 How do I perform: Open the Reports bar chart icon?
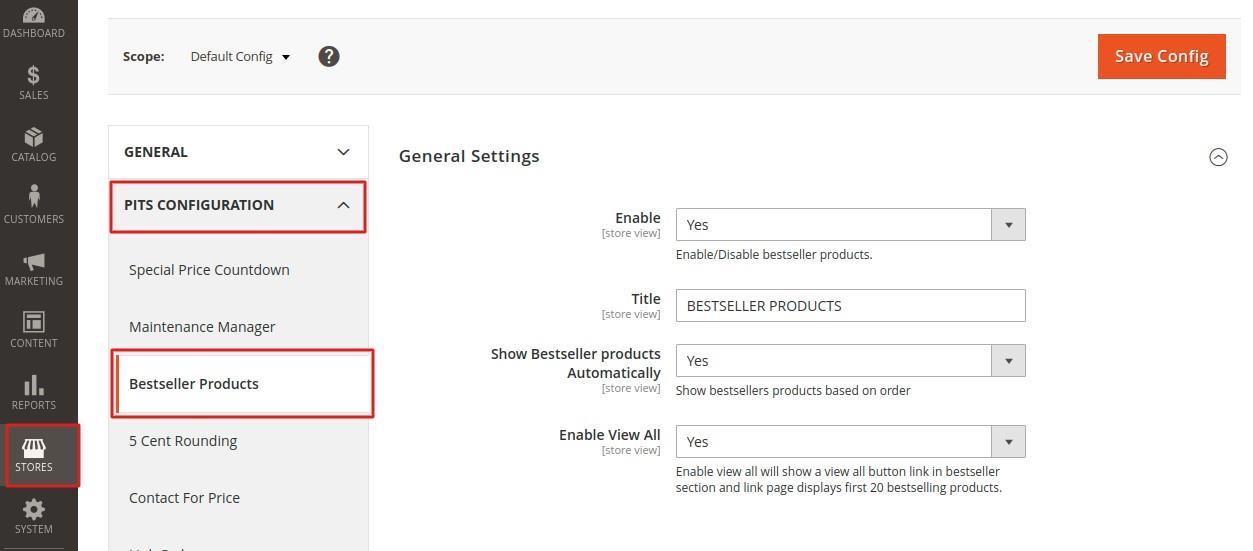click(x=34, y=392)
